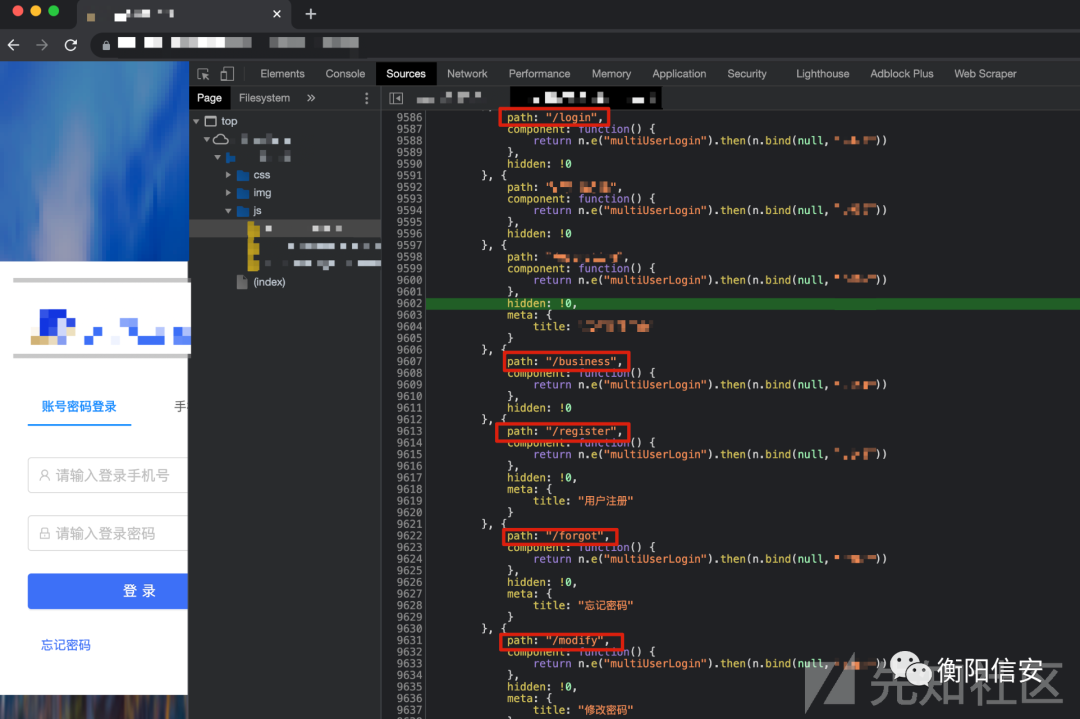The width and height of the screenshot is (1080, 719).
Task: Collapse the js folder arrow
Action: 228,211
